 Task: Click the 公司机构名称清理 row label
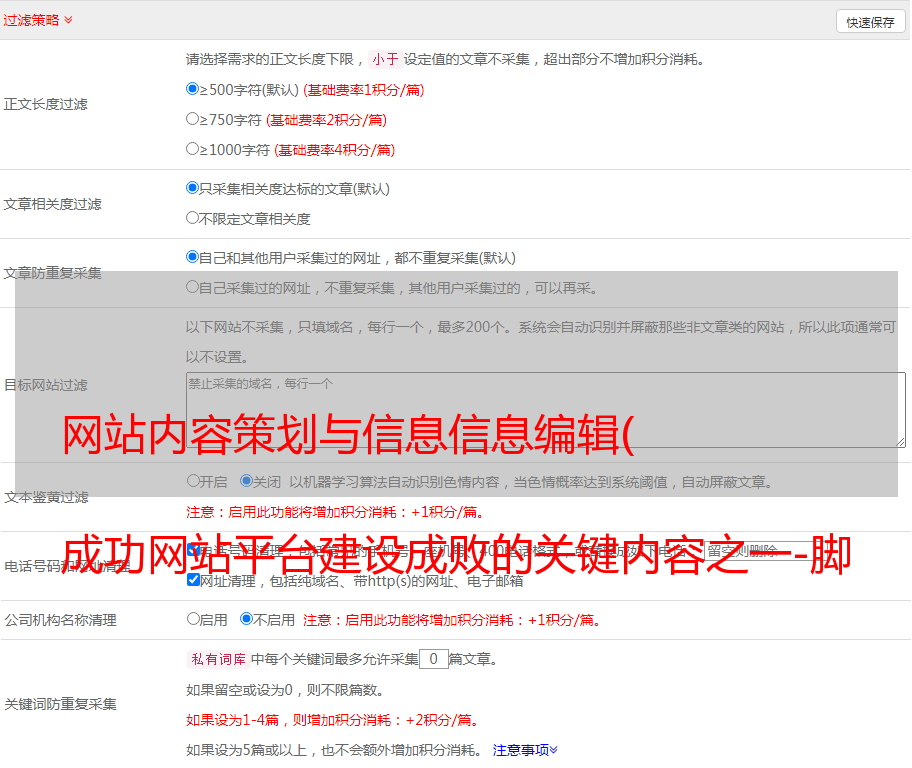click(60, 620)
